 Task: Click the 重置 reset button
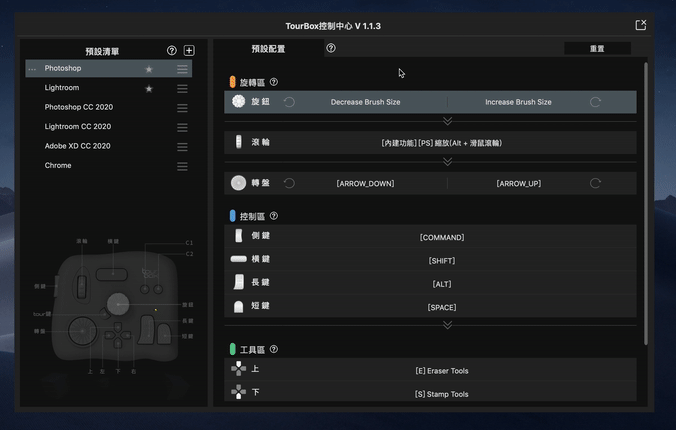click(x=597, y=48)
